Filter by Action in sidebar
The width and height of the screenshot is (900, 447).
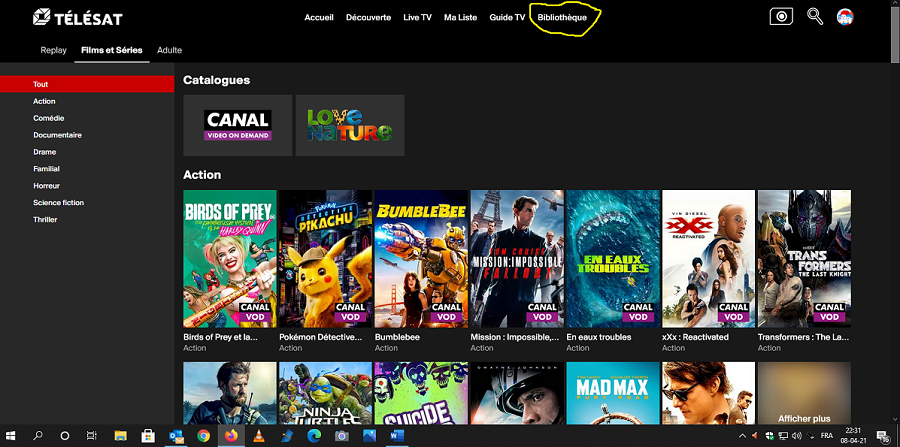click(44, 101)
